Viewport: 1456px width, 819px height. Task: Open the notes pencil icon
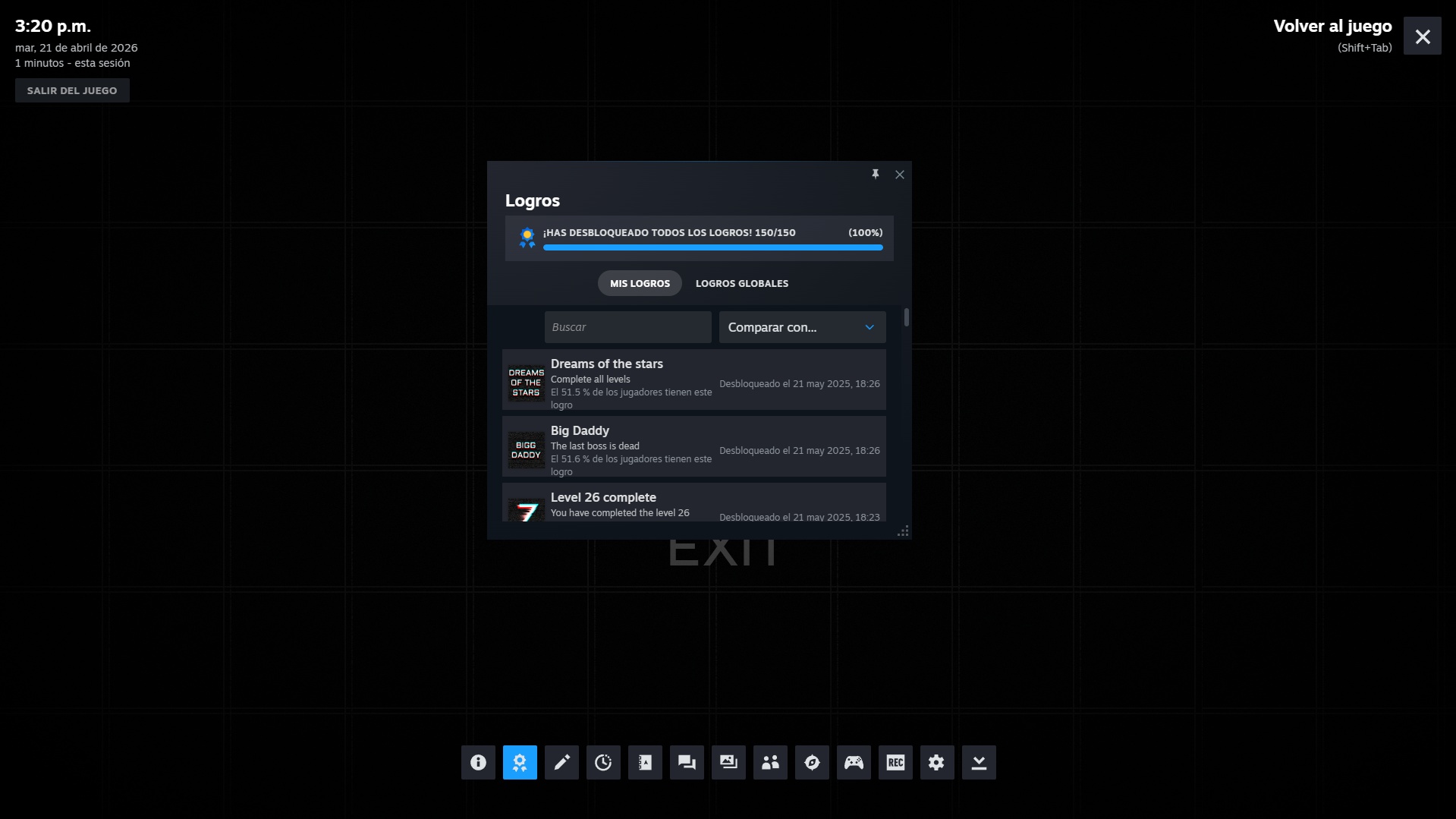(561, 762)
